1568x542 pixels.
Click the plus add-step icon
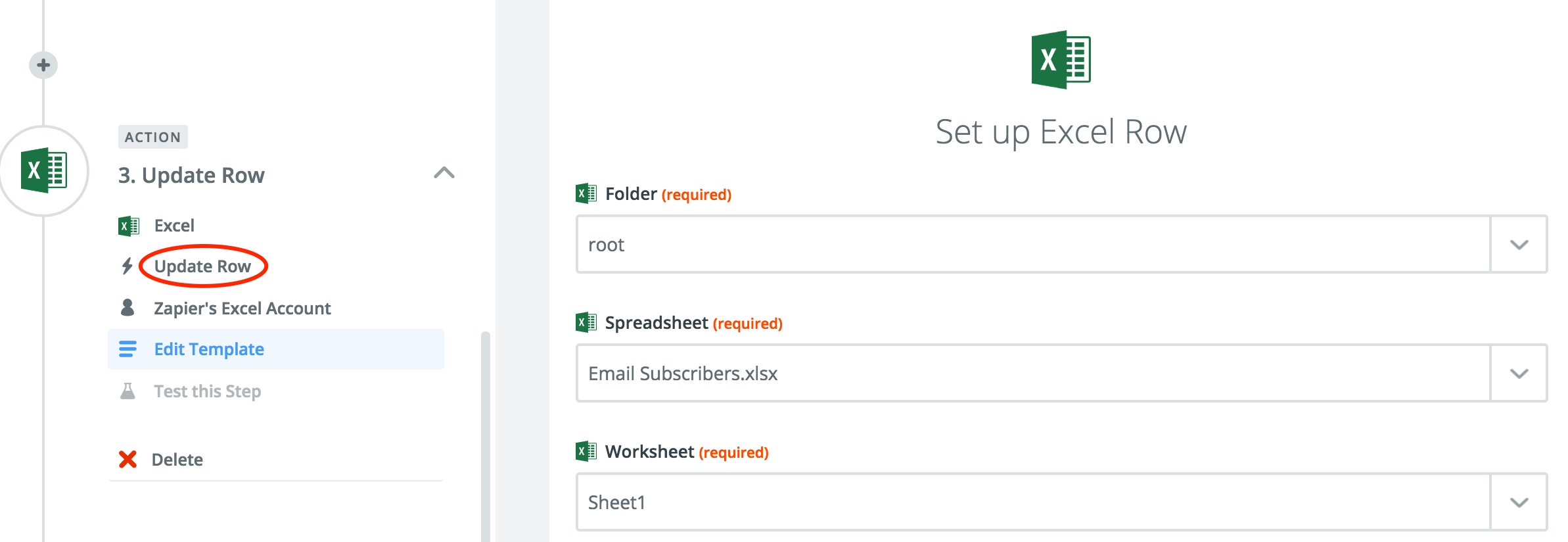pos(43,65)
